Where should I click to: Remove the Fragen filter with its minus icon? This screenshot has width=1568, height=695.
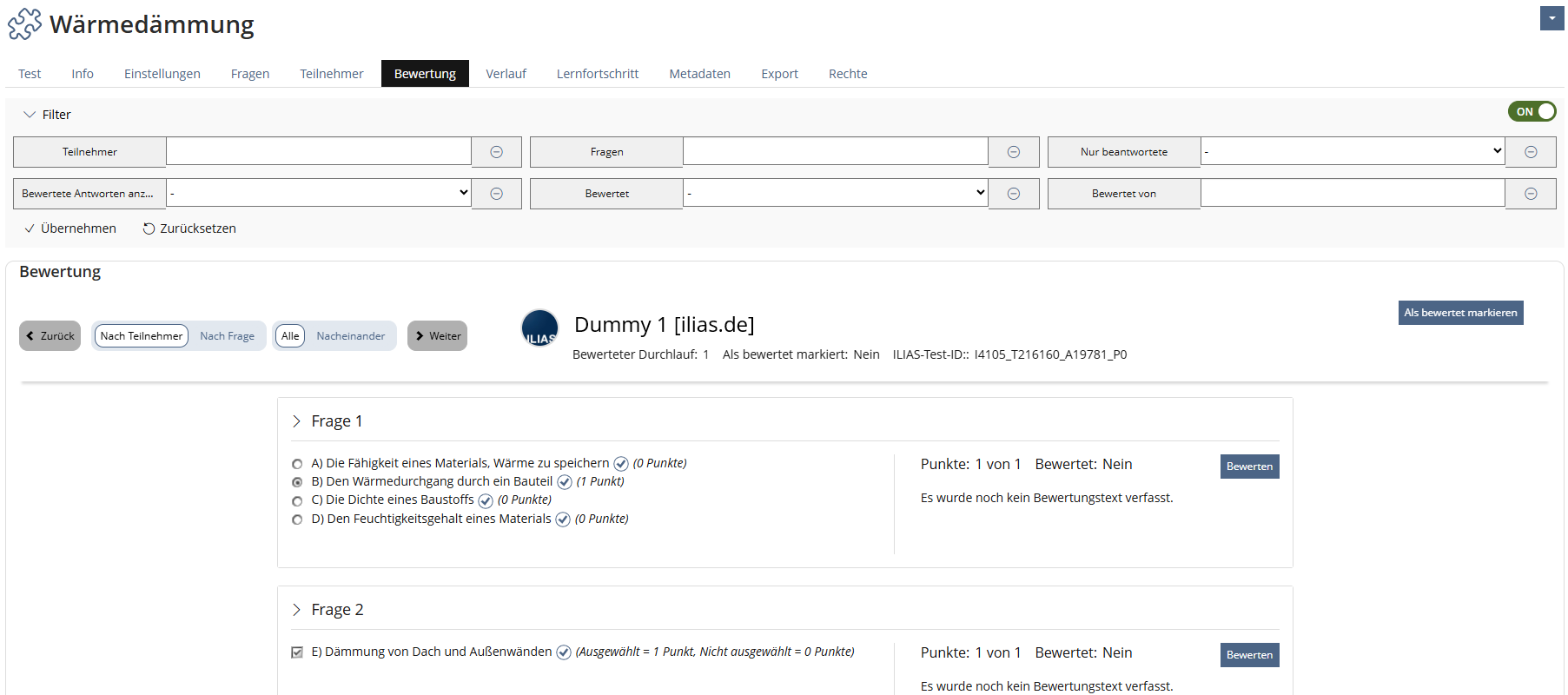(1014, 152)
